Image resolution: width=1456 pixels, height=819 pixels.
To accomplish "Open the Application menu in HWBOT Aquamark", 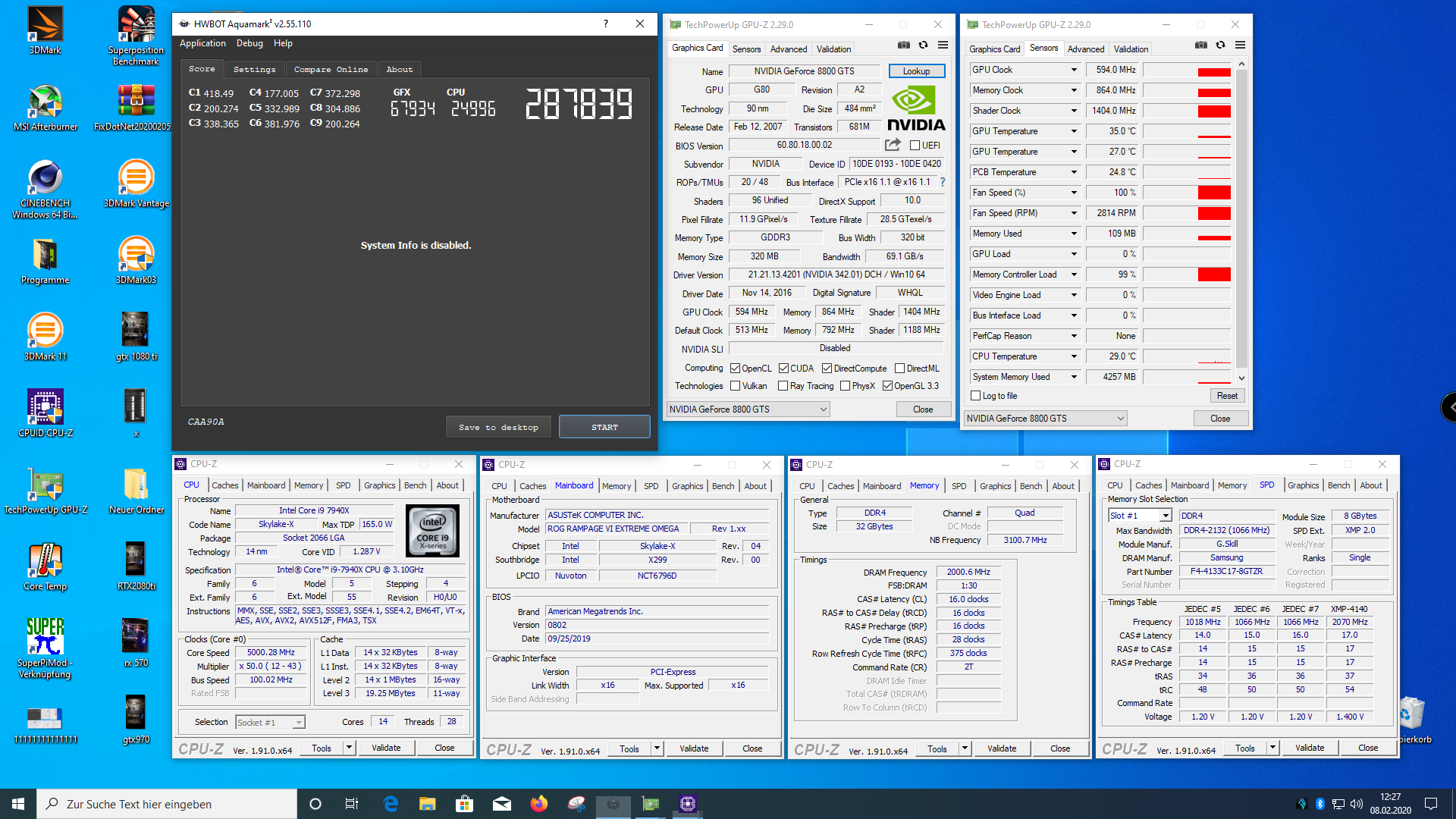I will [x=202, y=43].
